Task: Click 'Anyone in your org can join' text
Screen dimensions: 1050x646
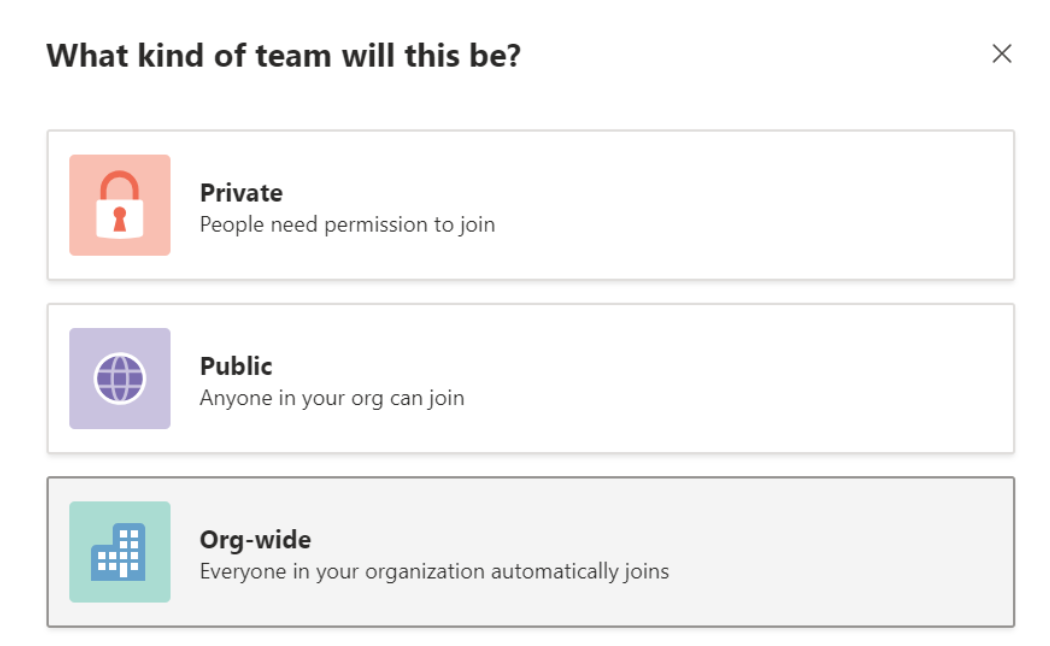Action: [x=332, y=398]
